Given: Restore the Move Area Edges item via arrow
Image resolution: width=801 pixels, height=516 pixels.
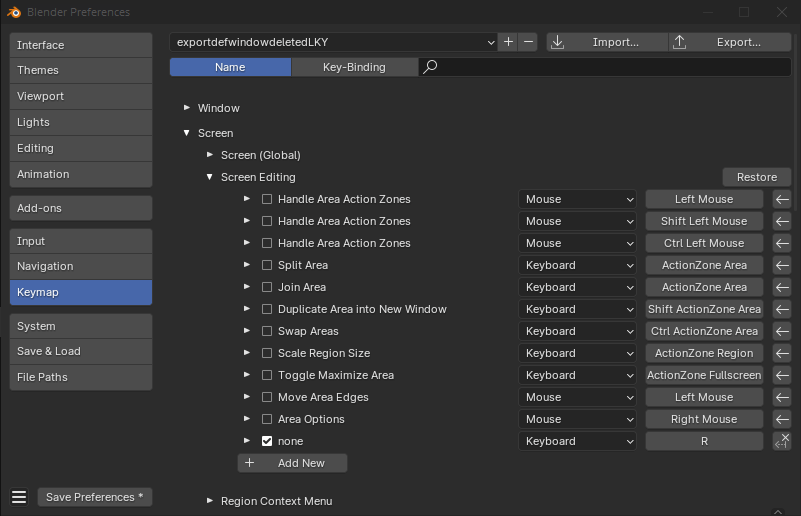Looking at the screenshot, I should [x=782, y=397].
